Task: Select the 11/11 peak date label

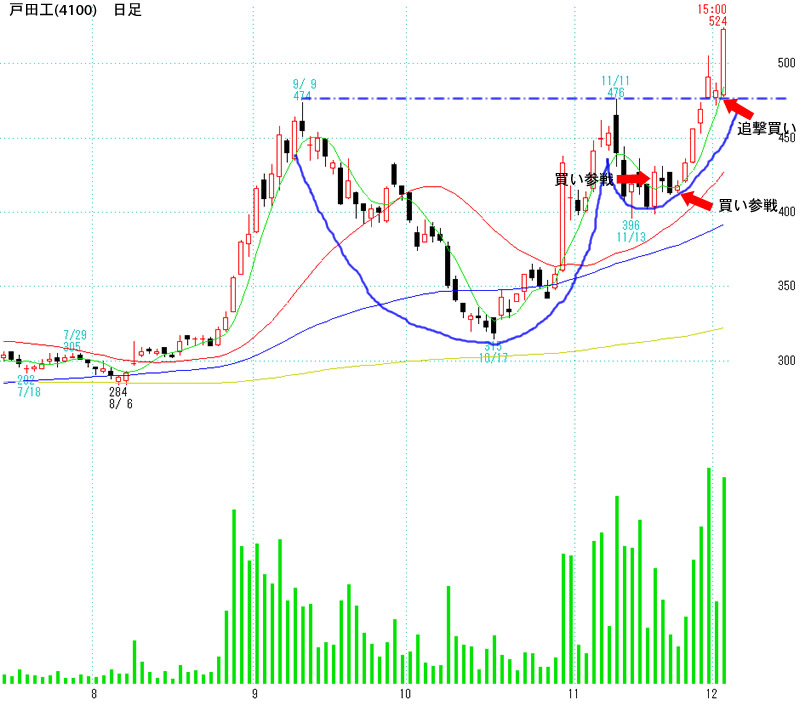Action: pyautogui.click(x=615, y=81)
